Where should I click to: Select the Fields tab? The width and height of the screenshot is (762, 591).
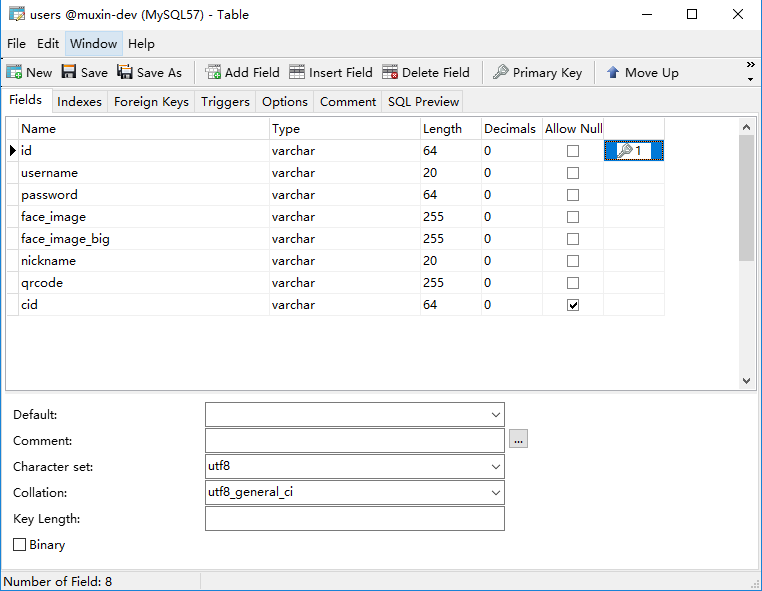tap(26, 100)
